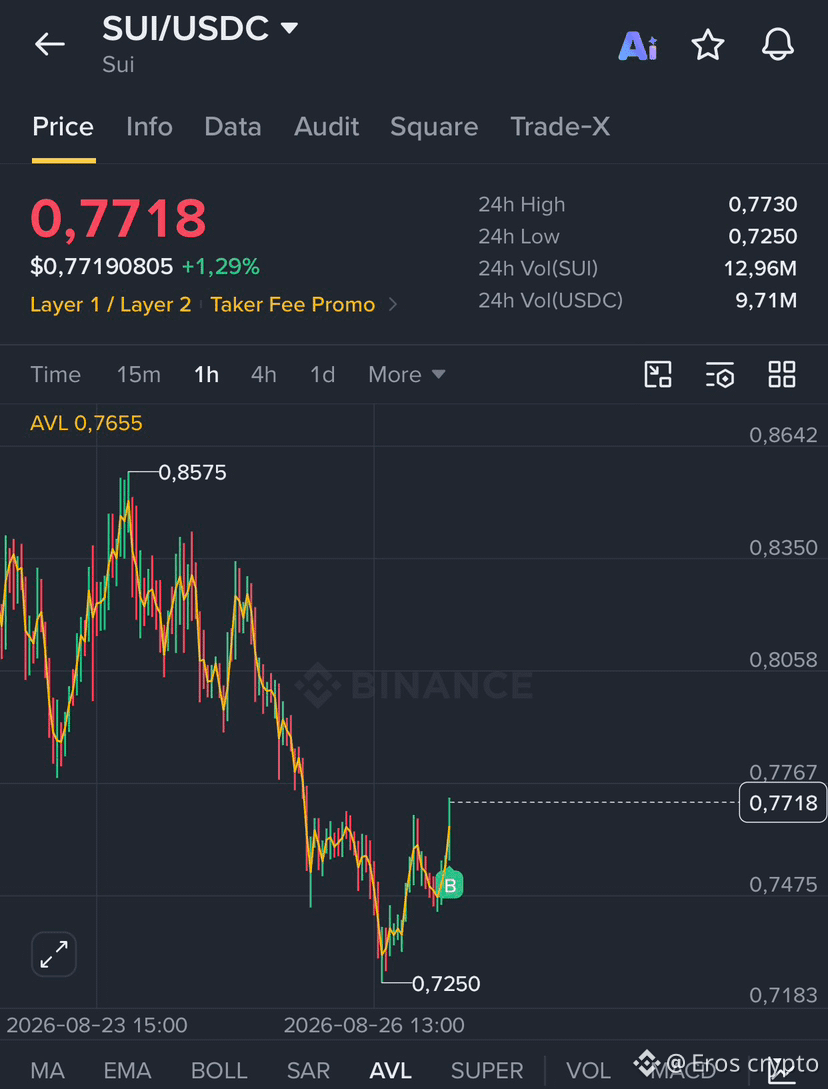Screen dimensions: 828x1089
Task: Select the 4h timeframe
Action: pyautogui.click(x=264, y=375)
